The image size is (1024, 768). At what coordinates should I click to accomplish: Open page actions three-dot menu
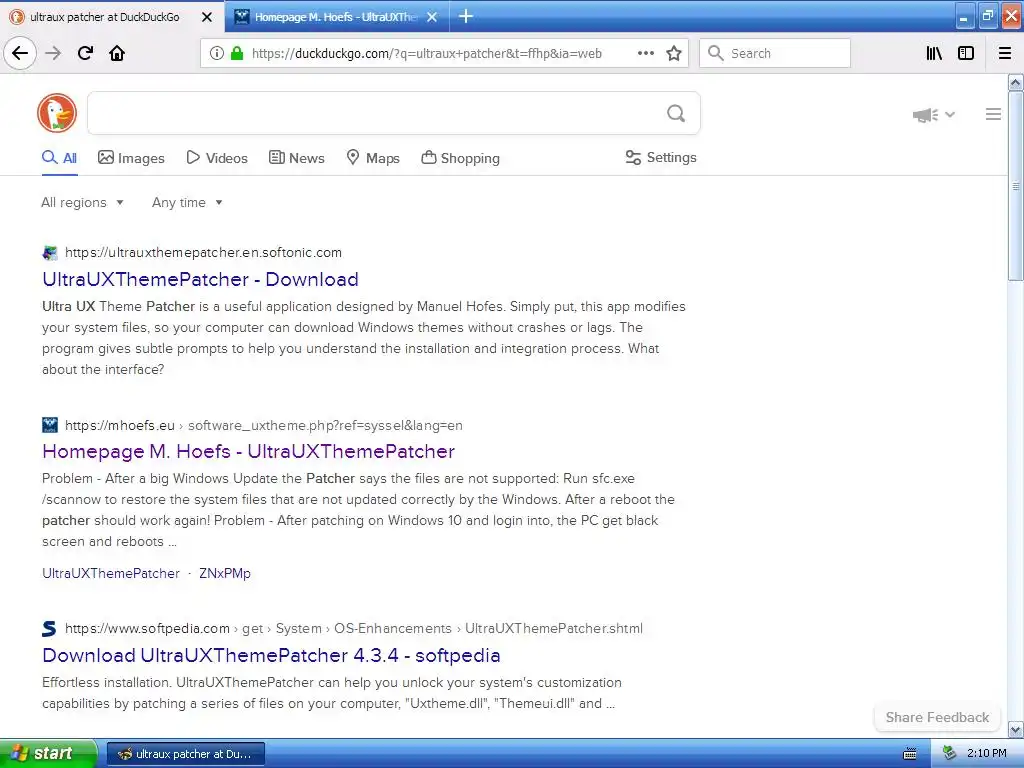(x=645, y=53)
